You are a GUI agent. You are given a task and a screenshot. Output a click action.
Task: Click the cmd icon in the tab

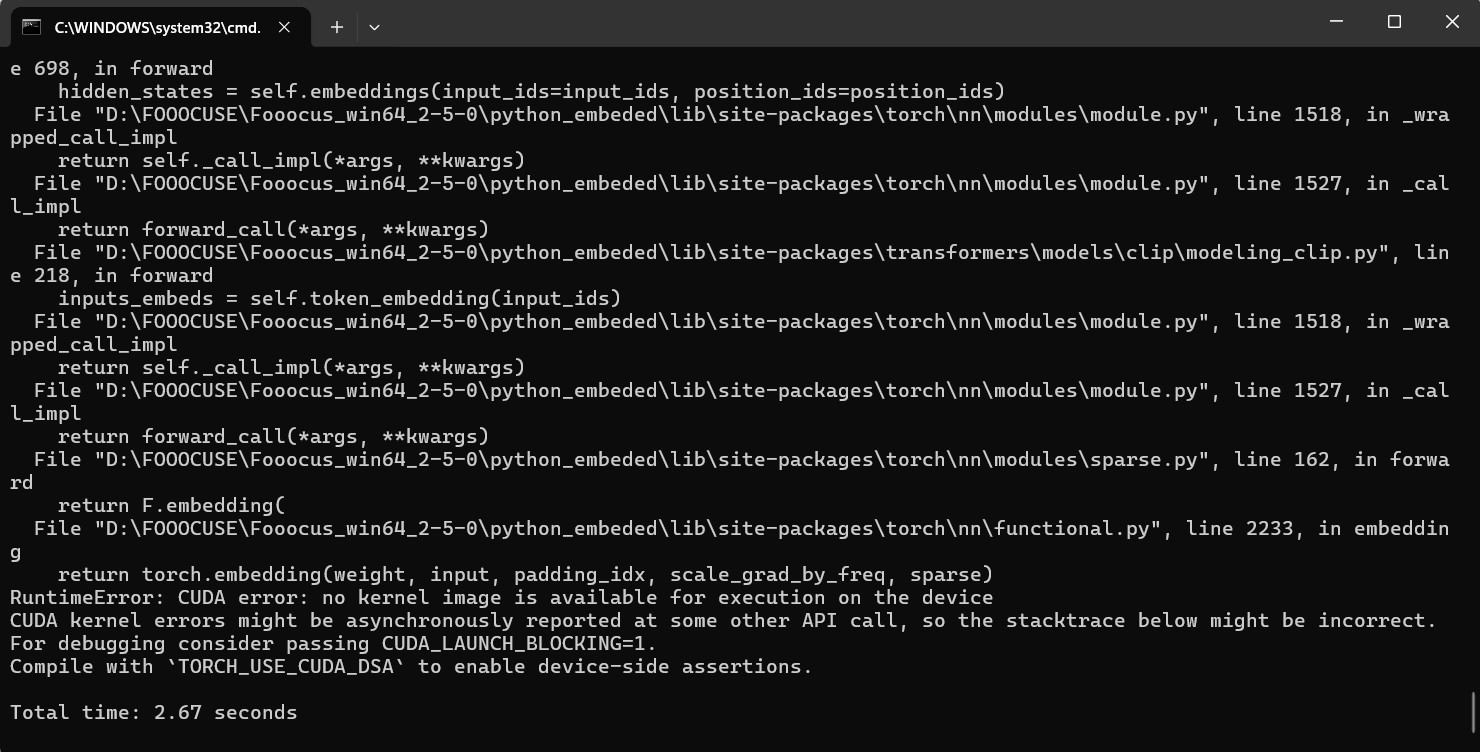[31, 27]
